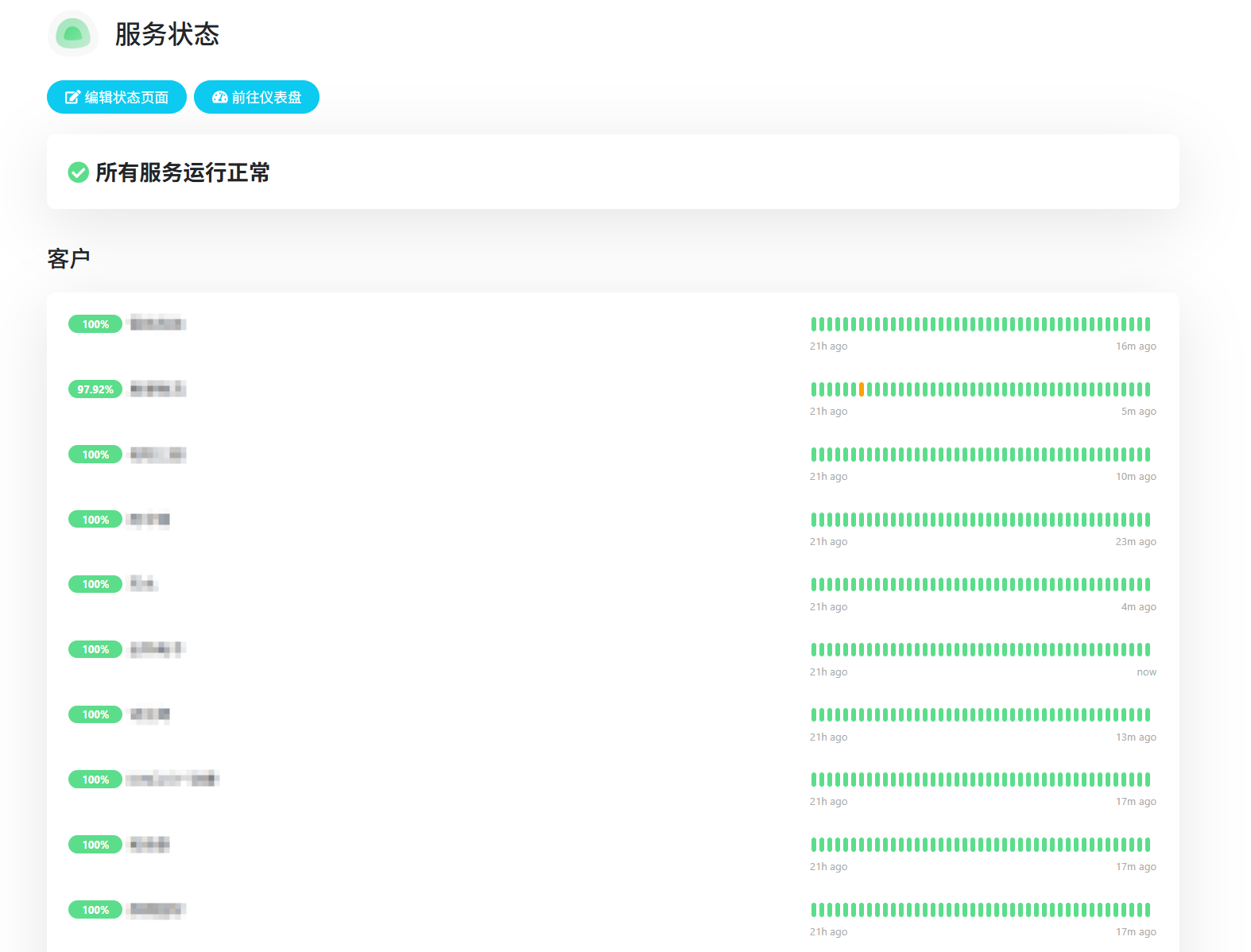Click the 服务状态 page title
This screenshot has height=952, width=1251.
[x=167, y=34]
